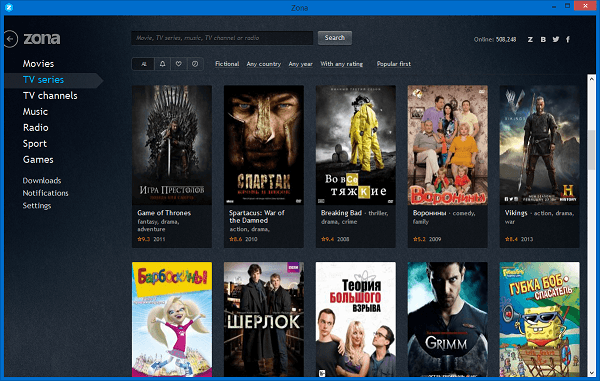Expand the Fictional genre filter

(227, 64)
